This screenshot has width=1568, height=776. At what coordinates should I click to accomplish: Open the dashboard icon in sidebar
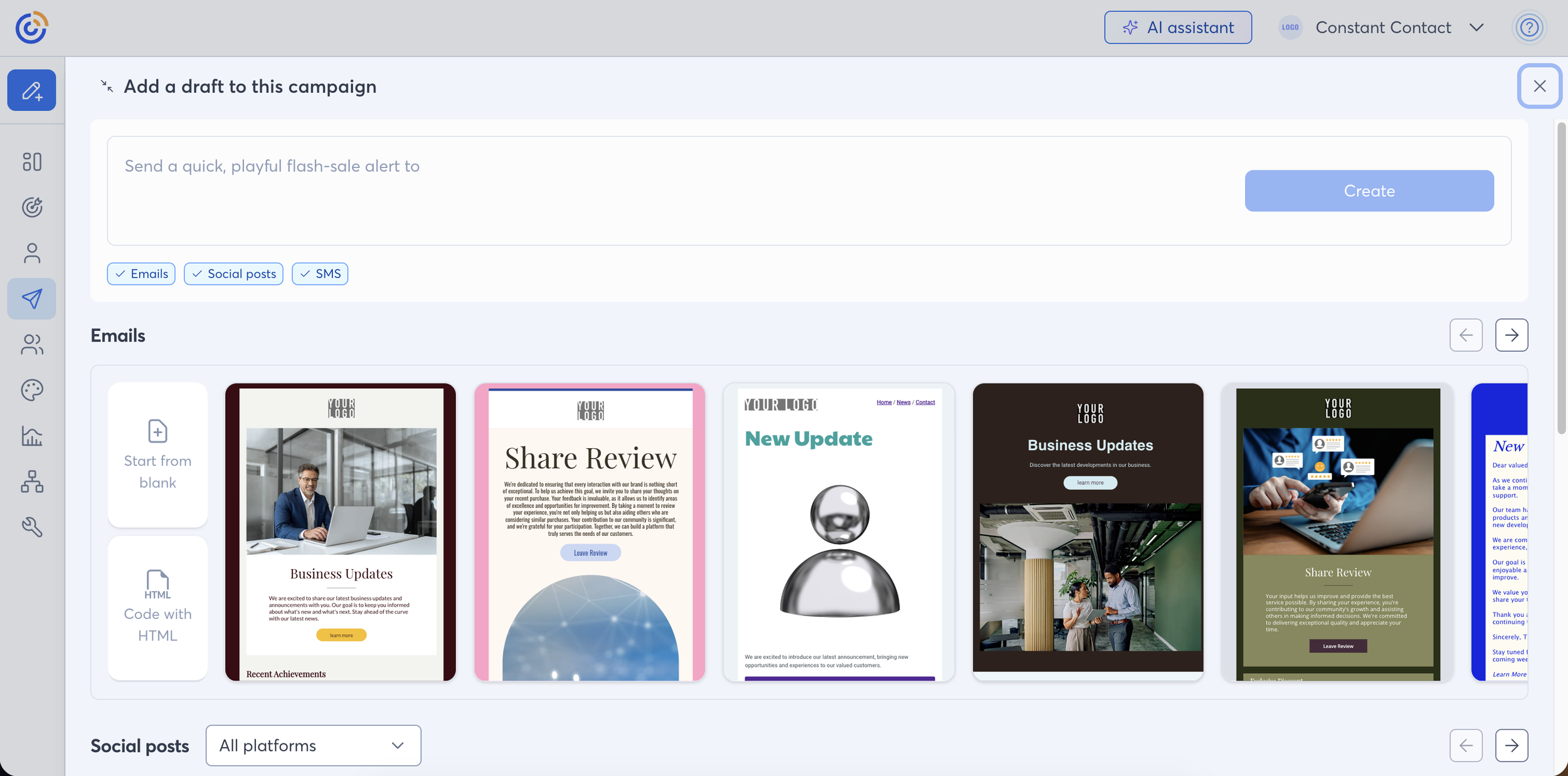click(x=31, y=162)
